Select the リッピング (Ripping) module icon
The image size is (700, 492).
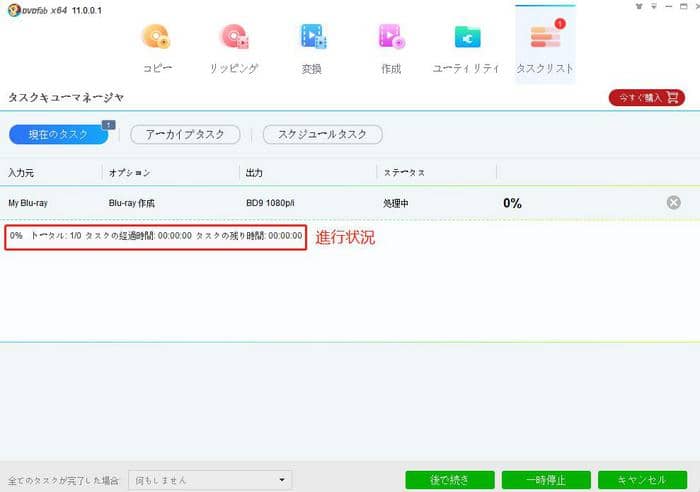coord(234,38)
